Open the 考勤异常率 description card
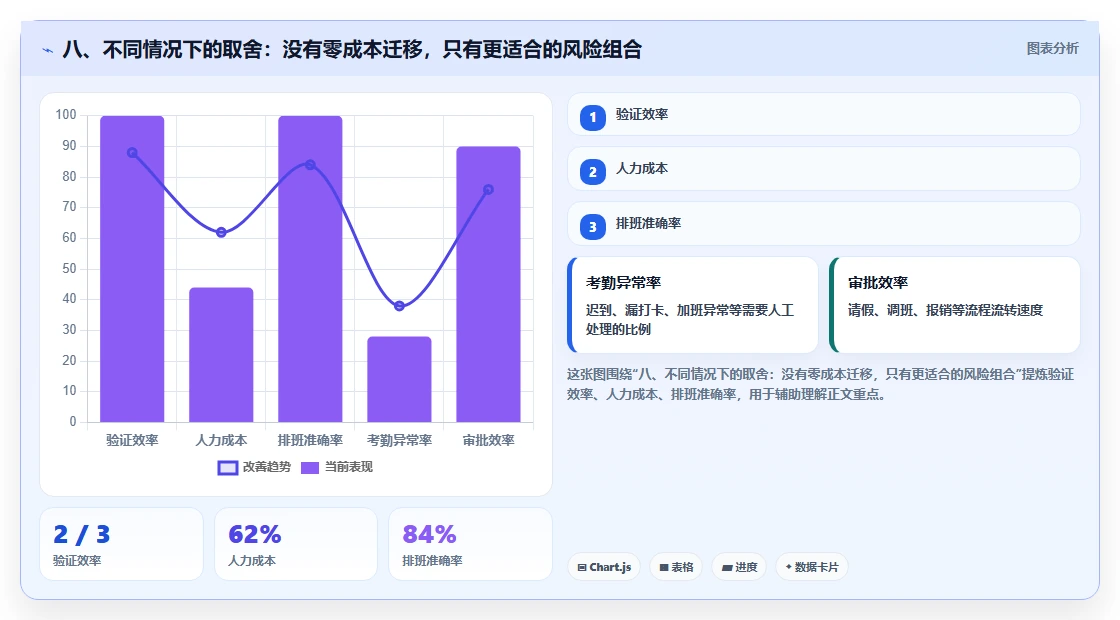Image resolution: width=1120 pixels, height=620 pixels. tap(693, 305)
